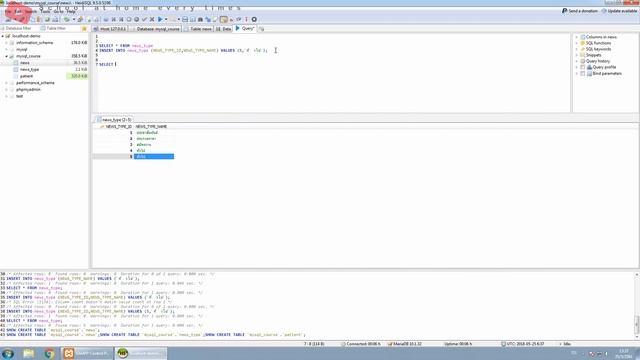Switch to the Table: news tab
640x360 pixels.
click(x=198, y=29)
